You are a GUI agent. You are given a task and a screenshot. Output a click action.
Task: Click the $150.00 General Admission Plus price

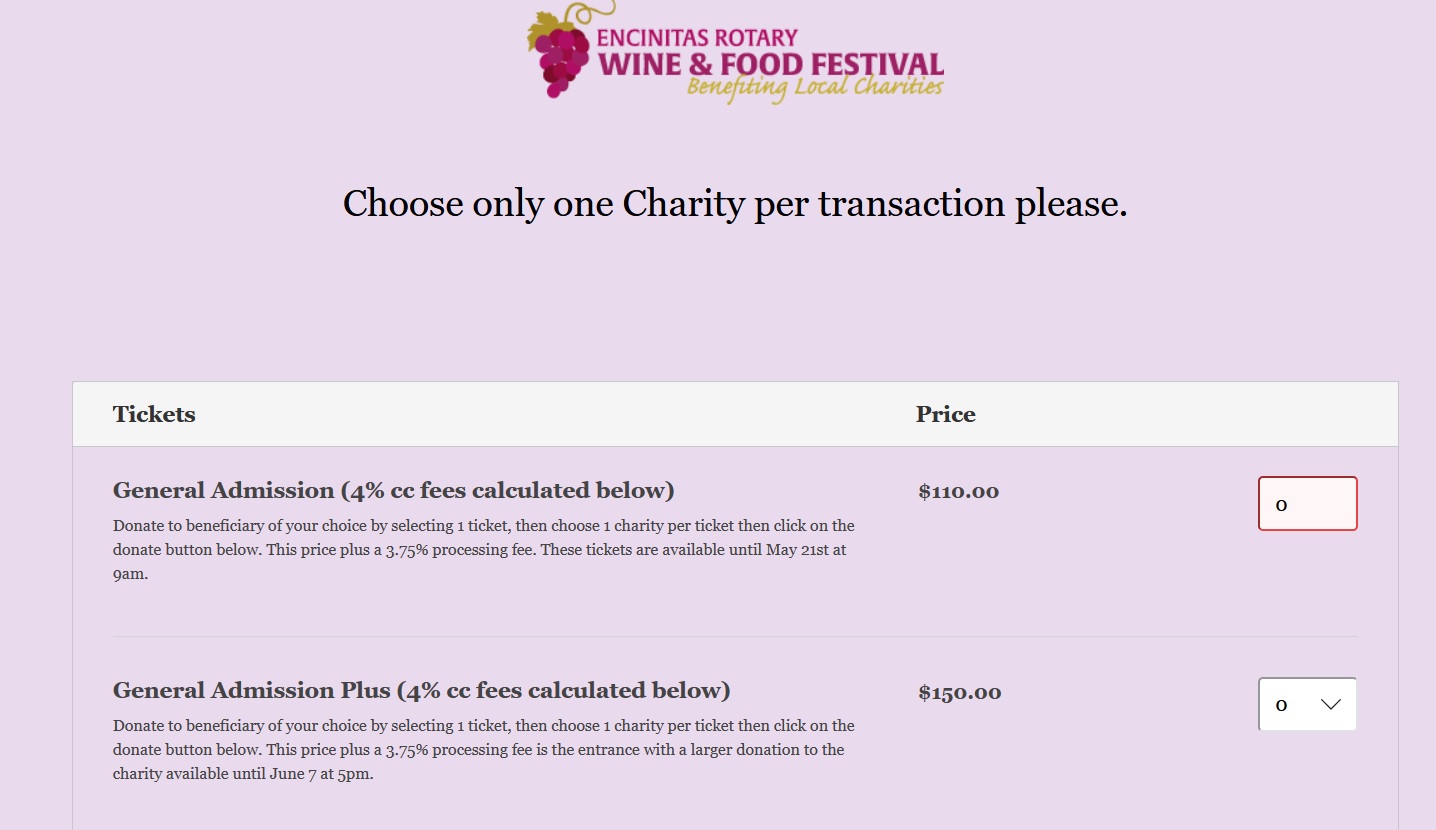(x=959, y=692)
